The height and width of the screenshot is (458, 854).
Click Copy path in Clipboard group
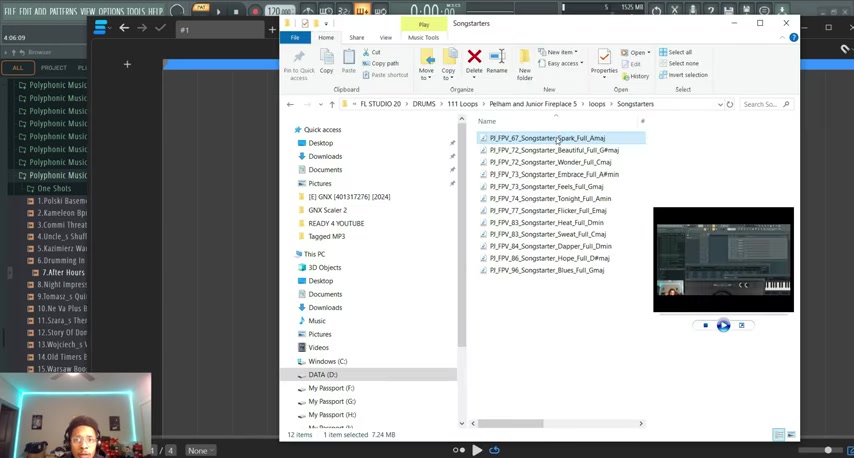pyautogui.click(x=380, y=64)
